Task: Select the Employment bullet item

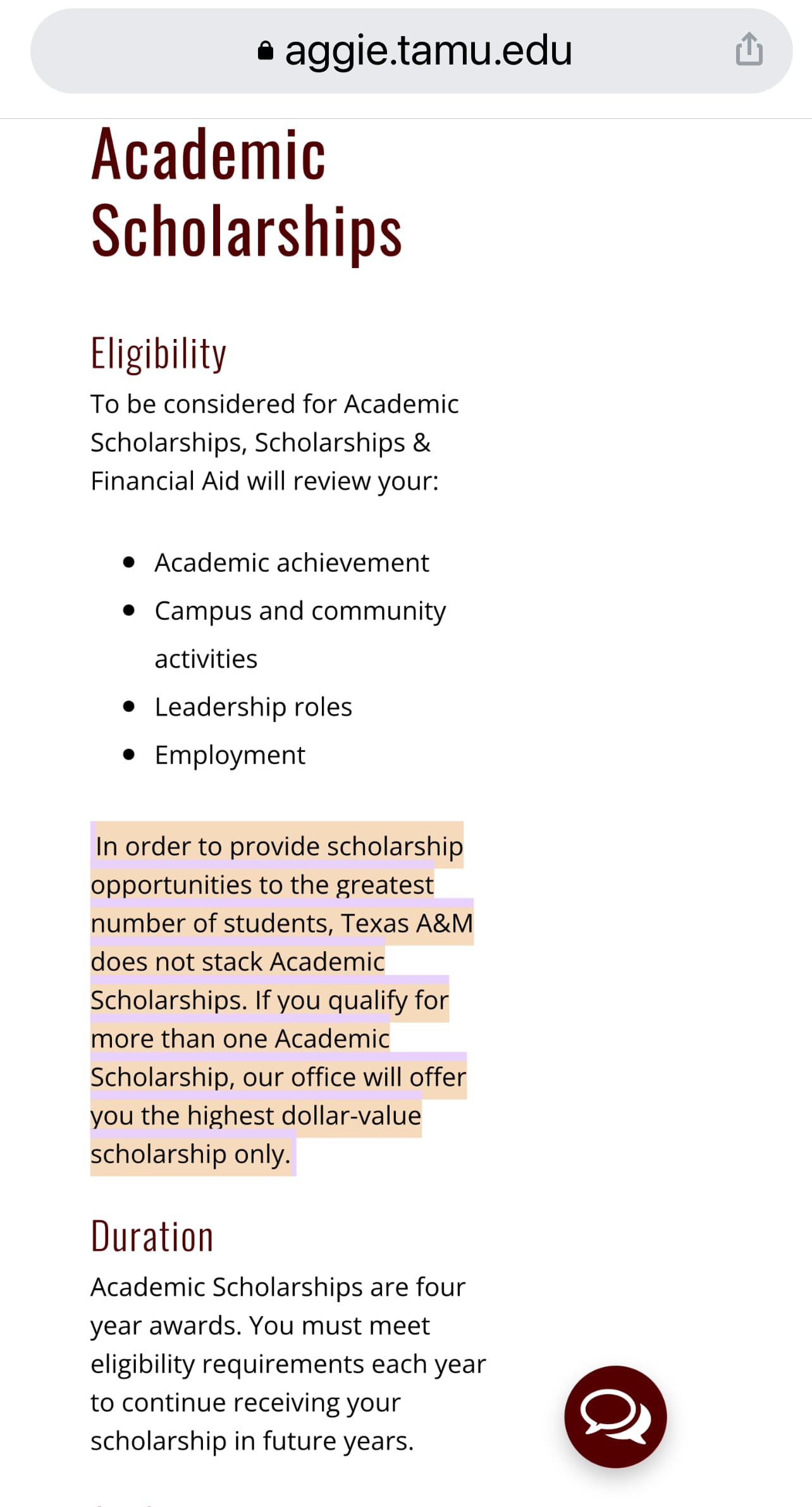Action: 230,755
